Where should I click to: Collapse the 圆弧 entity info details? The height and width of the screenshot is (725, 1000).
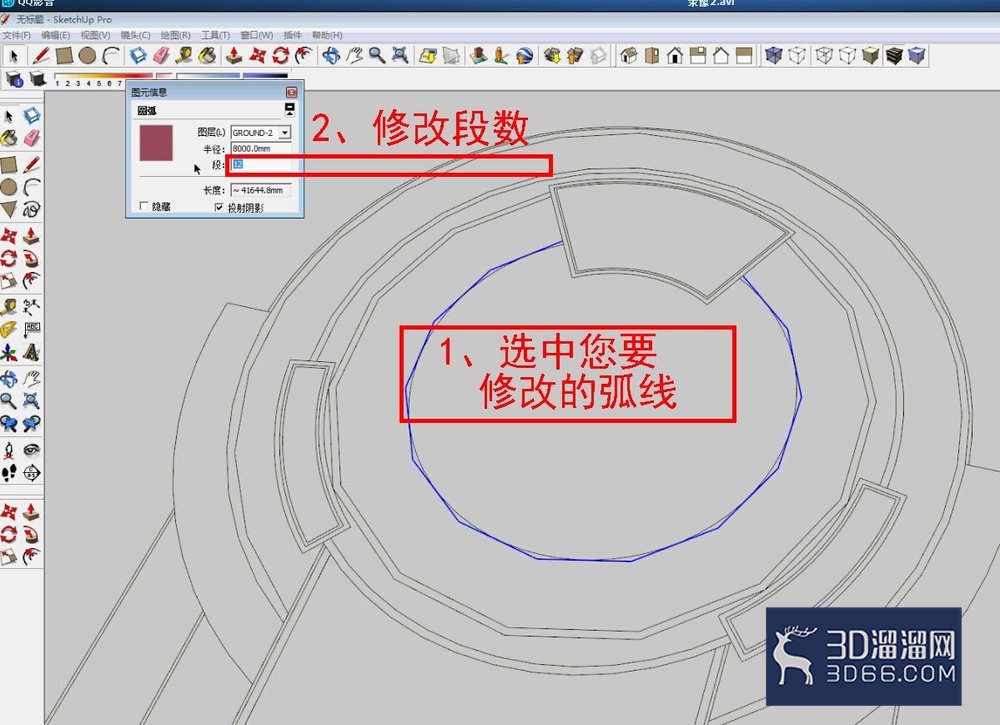pos(290,110)
